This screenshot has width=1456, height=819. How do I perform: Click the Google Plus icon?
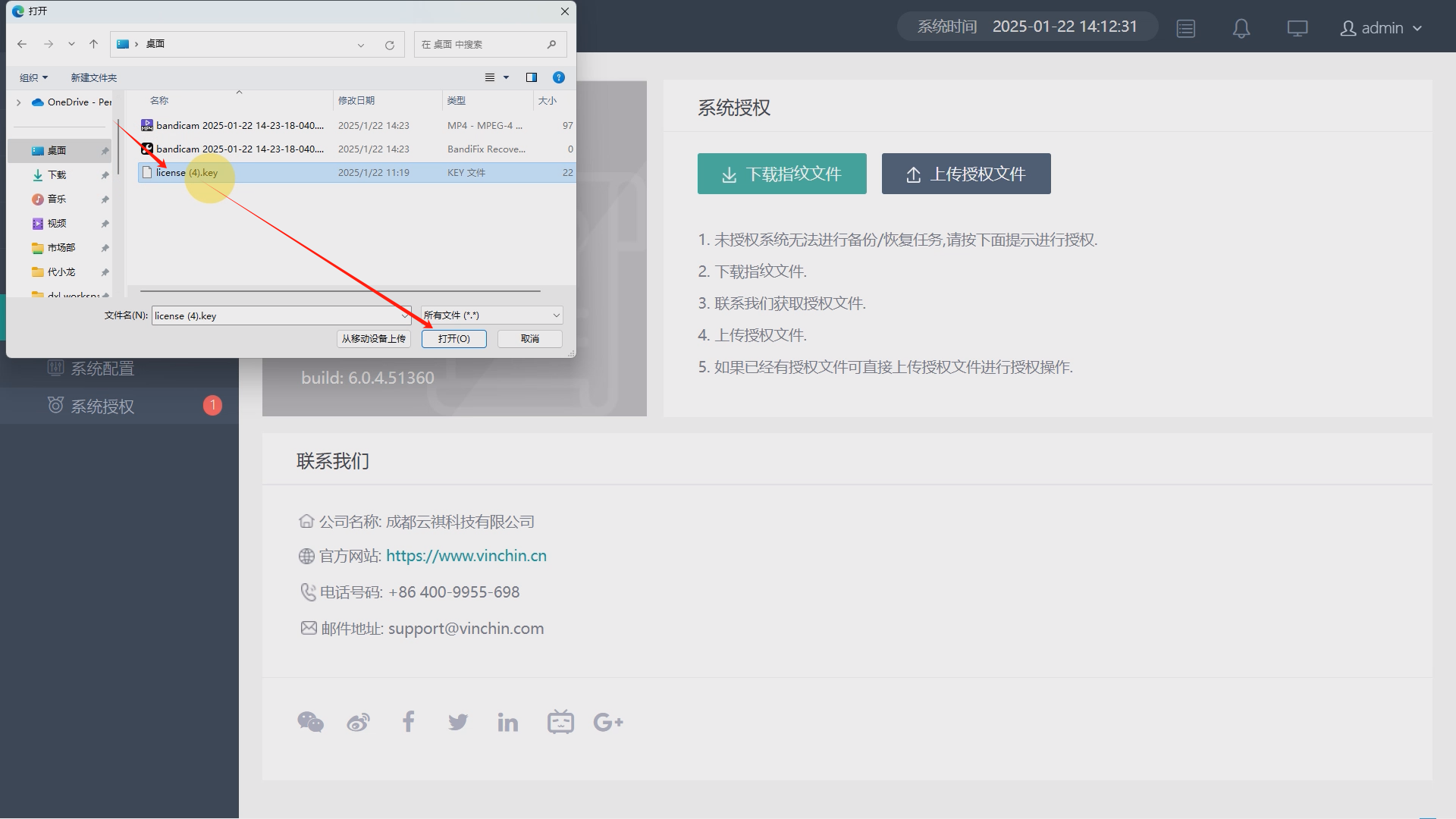point(608,722)
